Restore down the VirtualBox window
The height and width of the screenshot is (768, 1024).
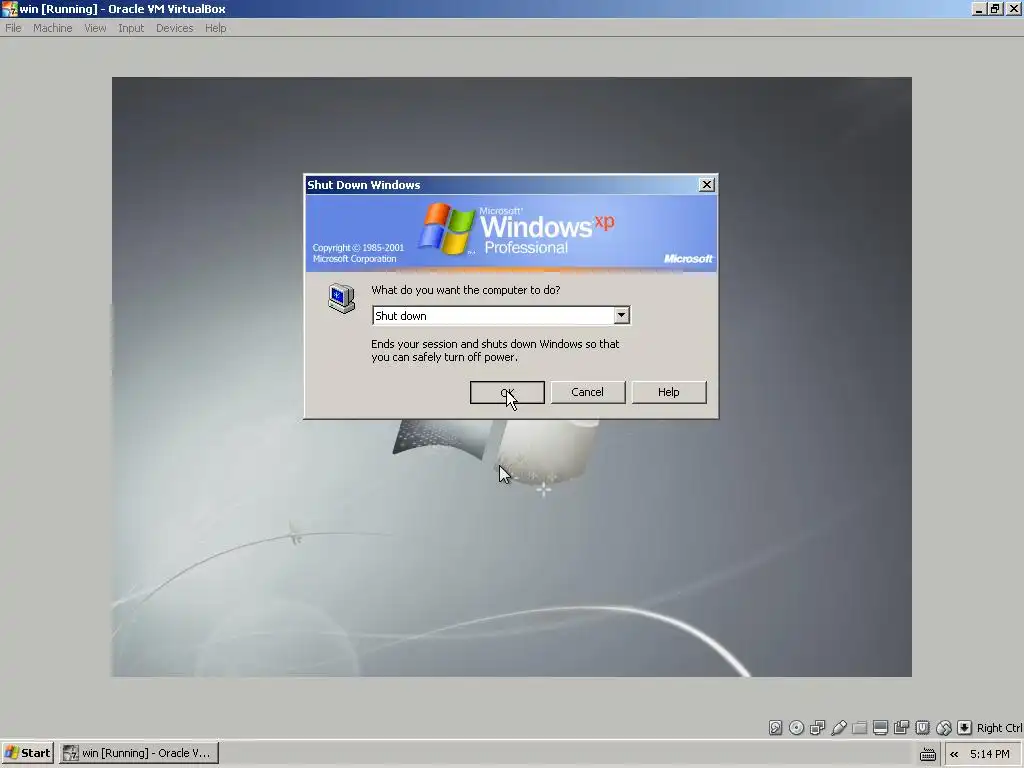pyautogui.click(x=995, y=9)
